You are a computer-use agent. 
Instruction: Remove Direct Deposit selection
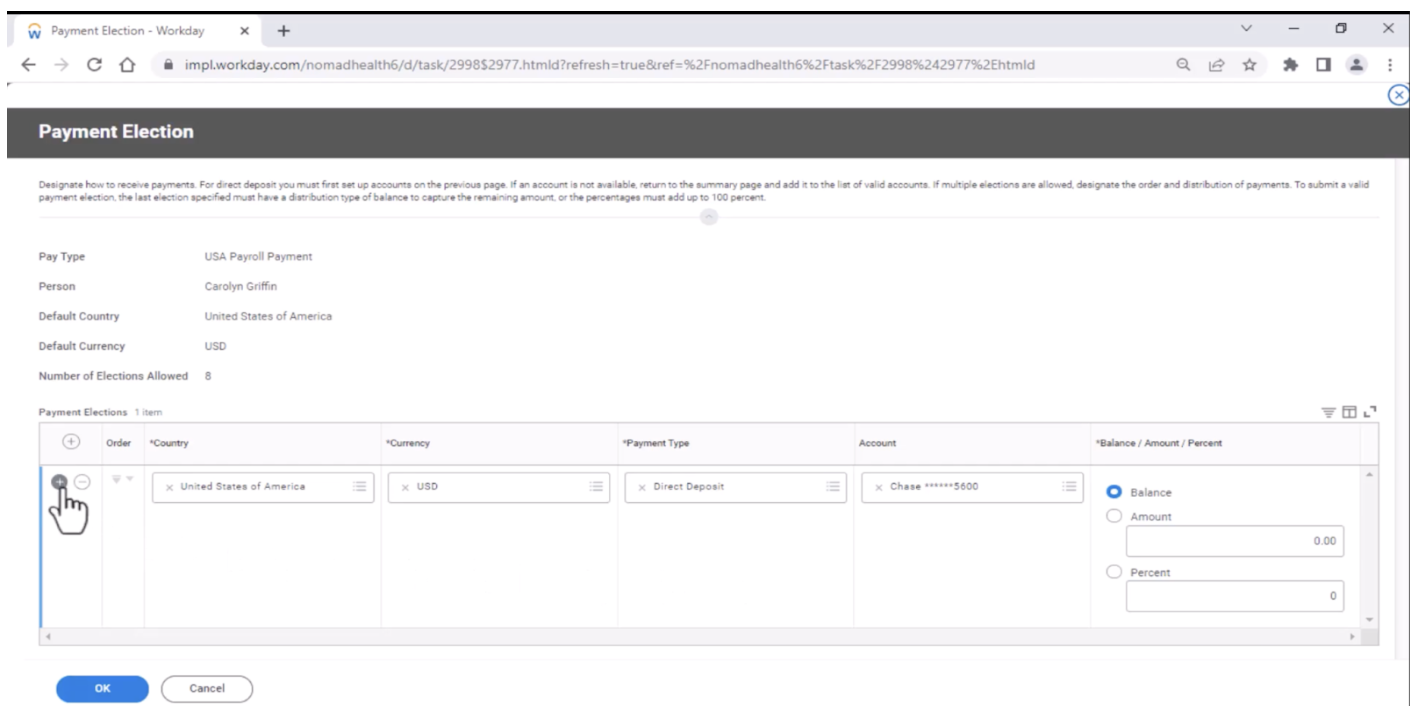(642, 488)
